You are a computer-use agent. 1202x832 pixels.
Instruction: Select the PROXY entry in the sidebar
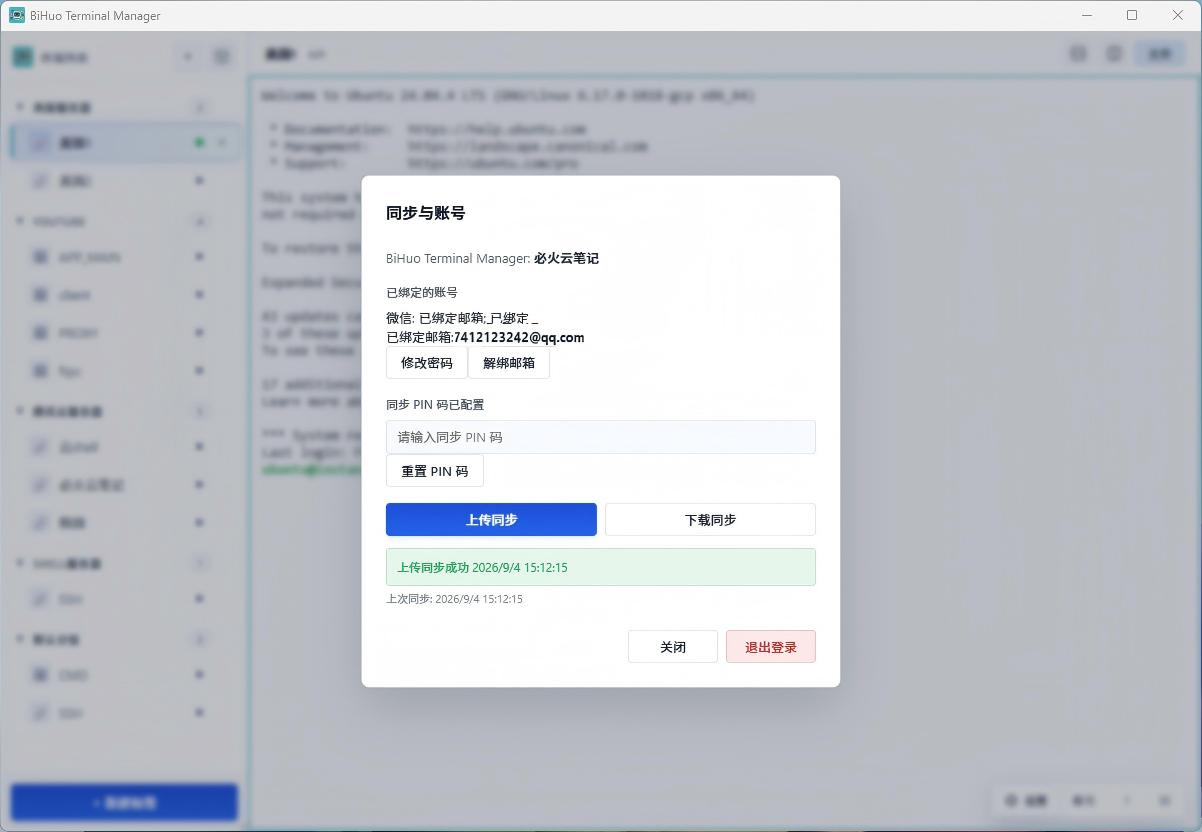pos(125,333)
